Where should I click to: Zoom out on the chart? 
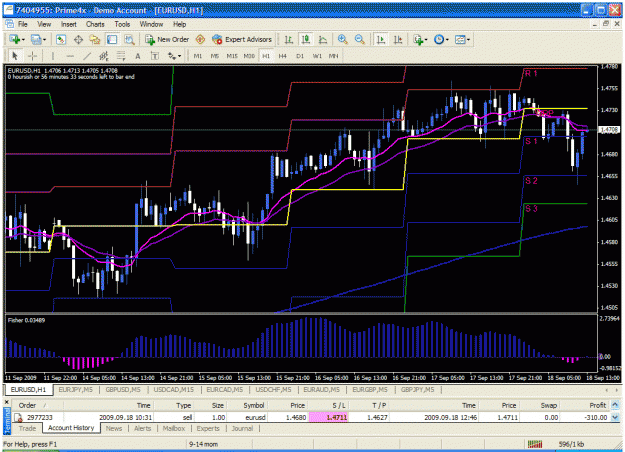(x=359, y=39)
